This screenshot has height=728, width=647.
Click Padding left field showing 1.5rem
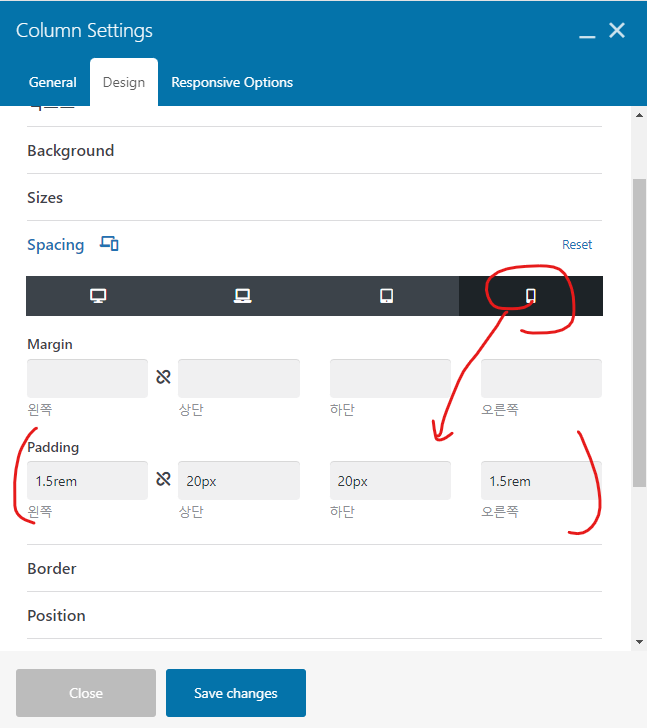pyautogui.click(x=87, y=481)
